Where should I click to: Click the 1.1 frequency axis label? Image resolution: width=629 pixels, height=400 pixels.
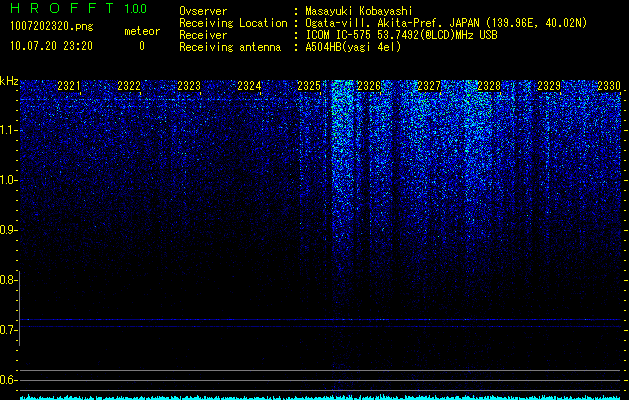coord(8,130)
